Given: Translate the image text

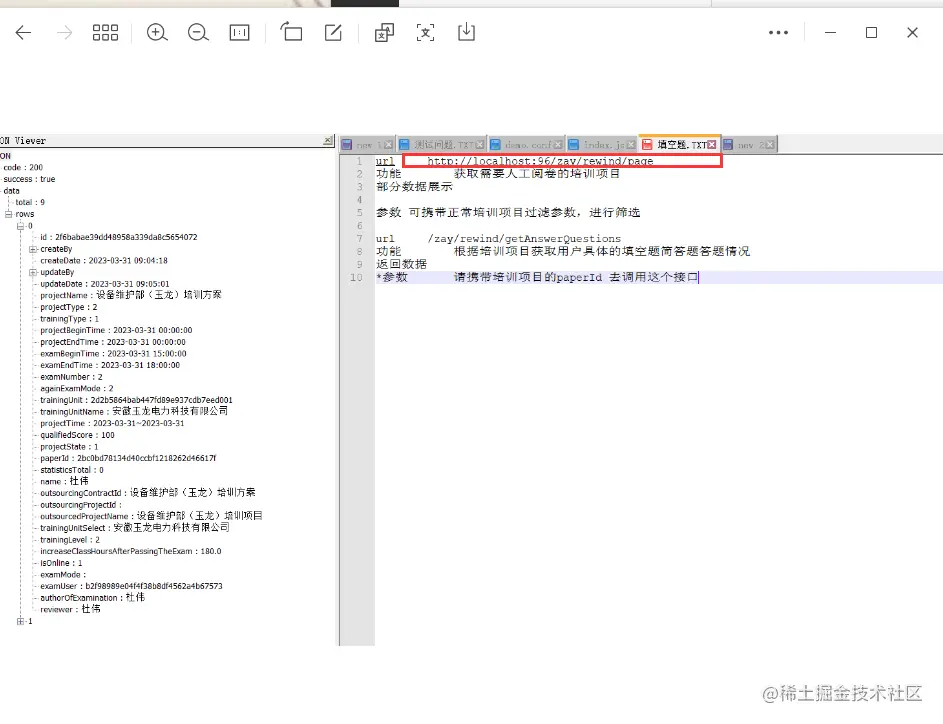Looking at the screenshot, I should (384, 32).
